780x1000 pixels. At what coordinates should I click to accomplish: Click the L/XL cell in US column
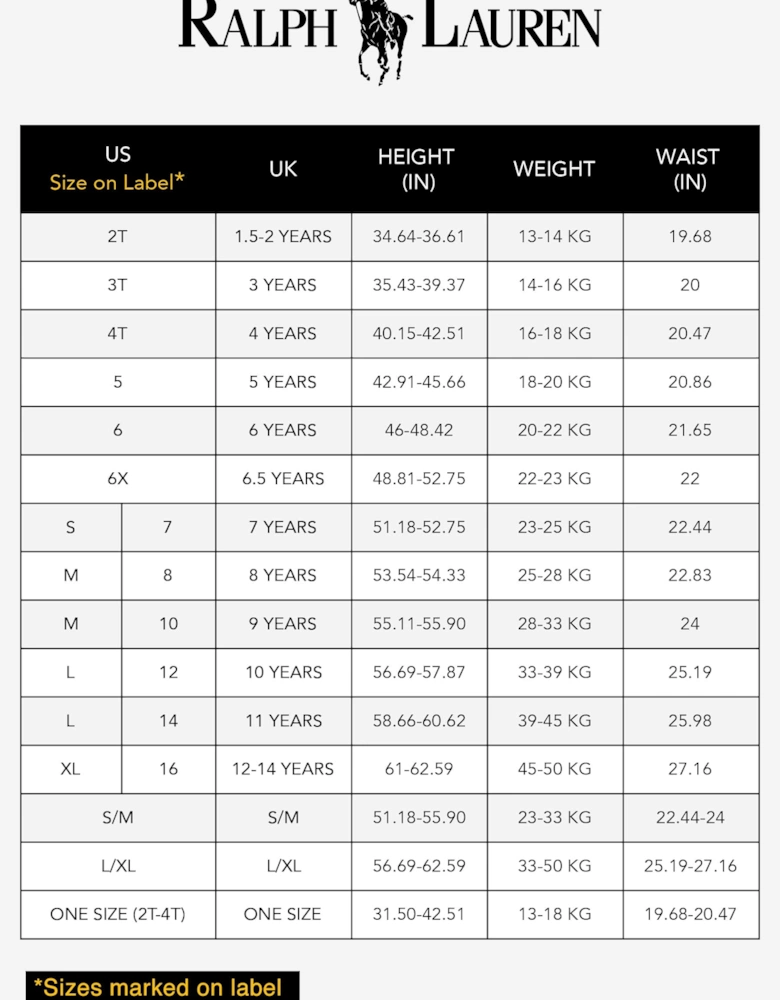pyautogui.click(x=118, y=866)
